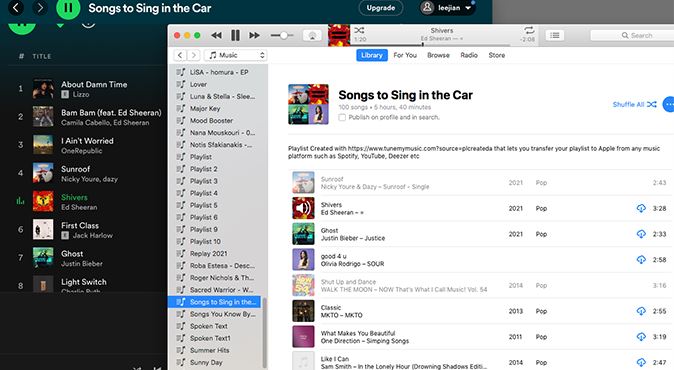Switch to the For You tab

point(405,55)
